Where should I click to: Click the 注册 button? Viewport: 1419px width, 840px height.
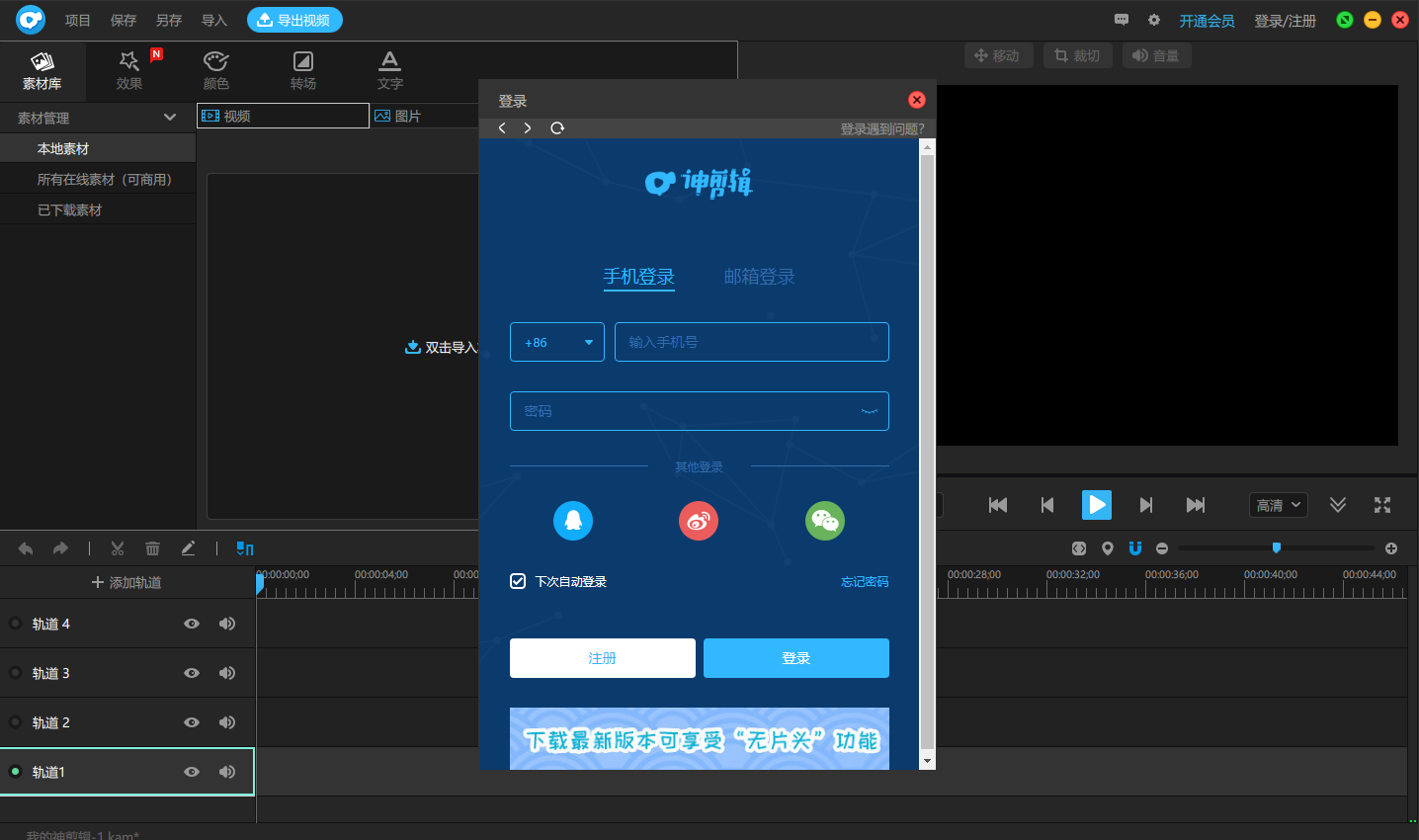point(602,658)
